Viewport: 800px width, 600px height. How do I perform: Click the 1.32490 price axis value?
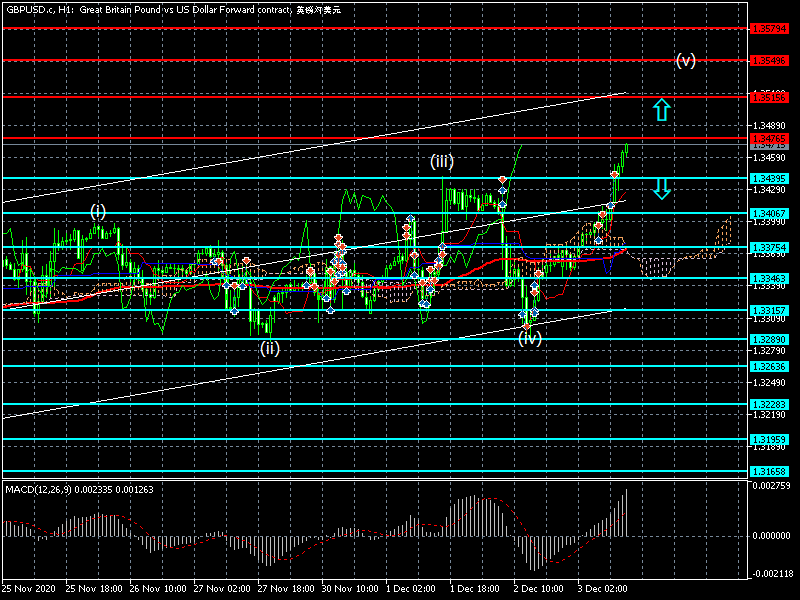pyautogui.click(x=769, y=383)
